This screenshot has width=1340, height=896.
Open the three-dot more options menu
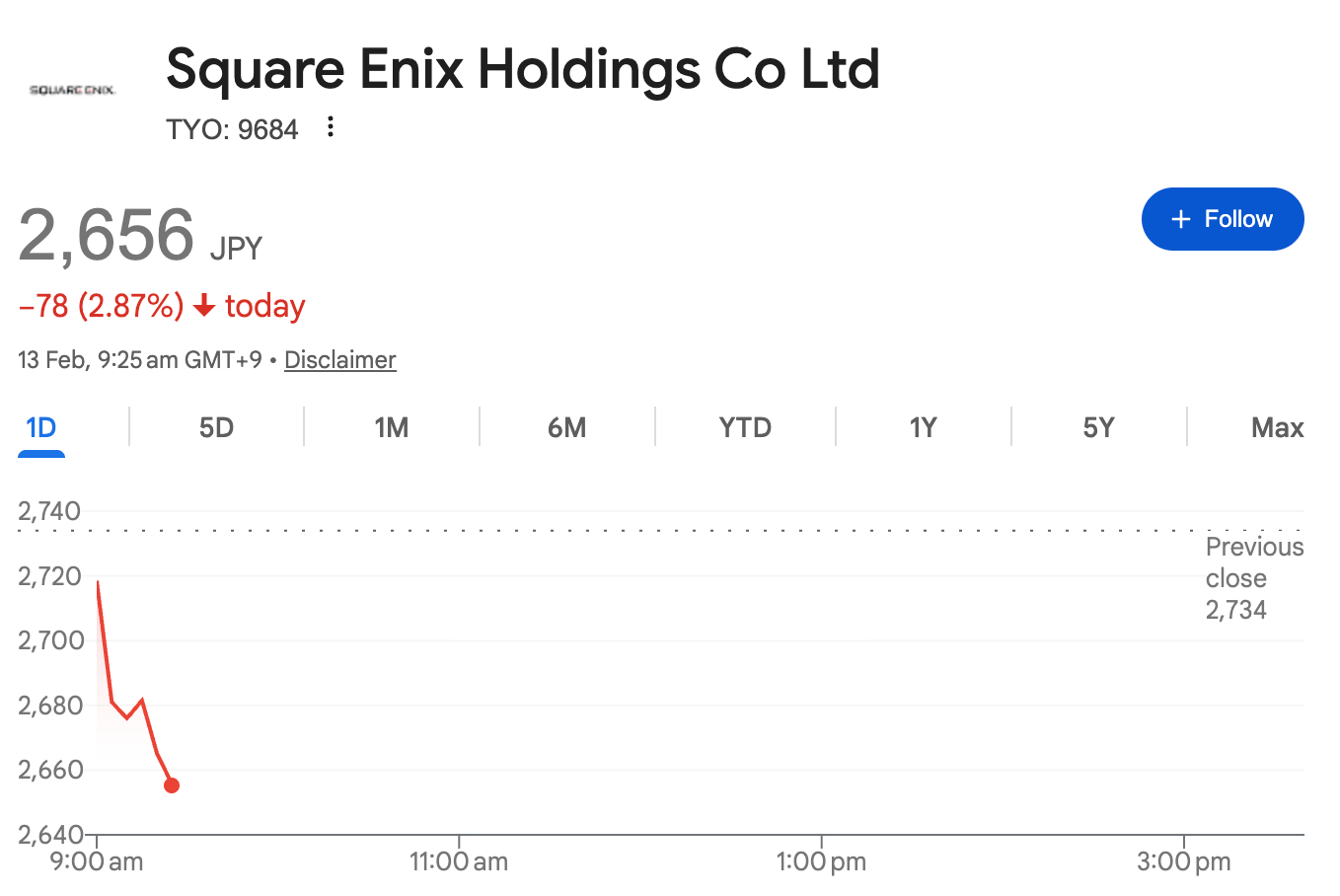tap(331, 127)
